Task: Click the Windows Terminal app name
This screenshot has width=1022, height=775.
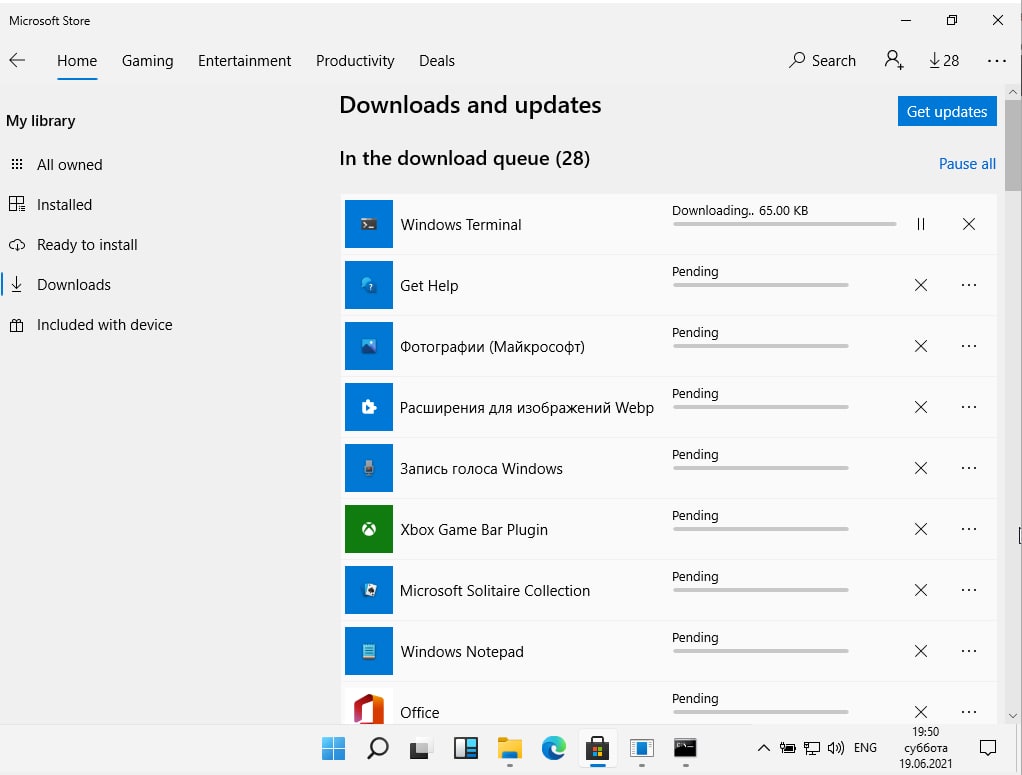Action: [461, 225]
